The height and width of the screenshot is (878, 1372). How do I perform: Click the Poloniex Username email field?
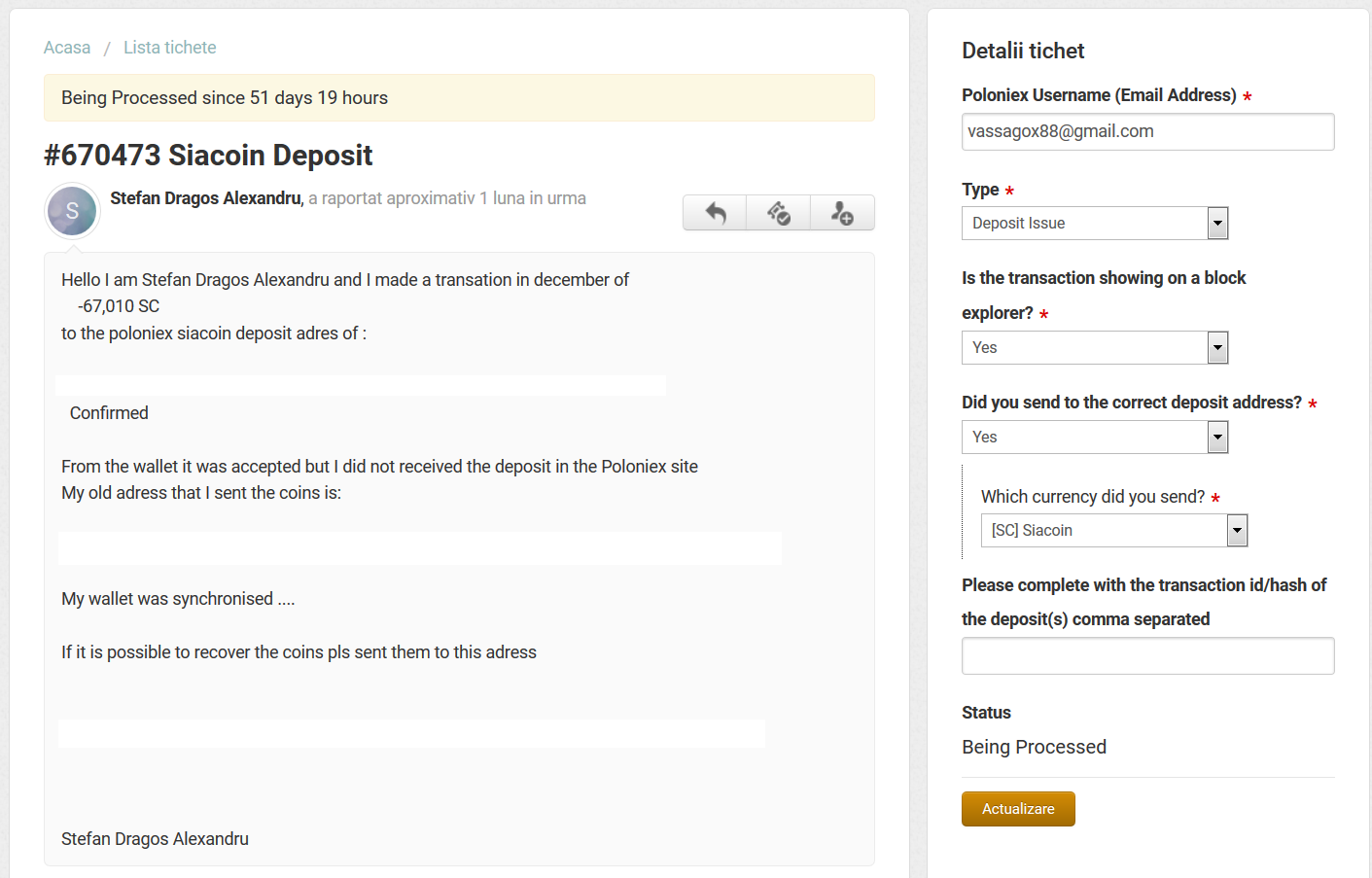(x=1147, y=132)
